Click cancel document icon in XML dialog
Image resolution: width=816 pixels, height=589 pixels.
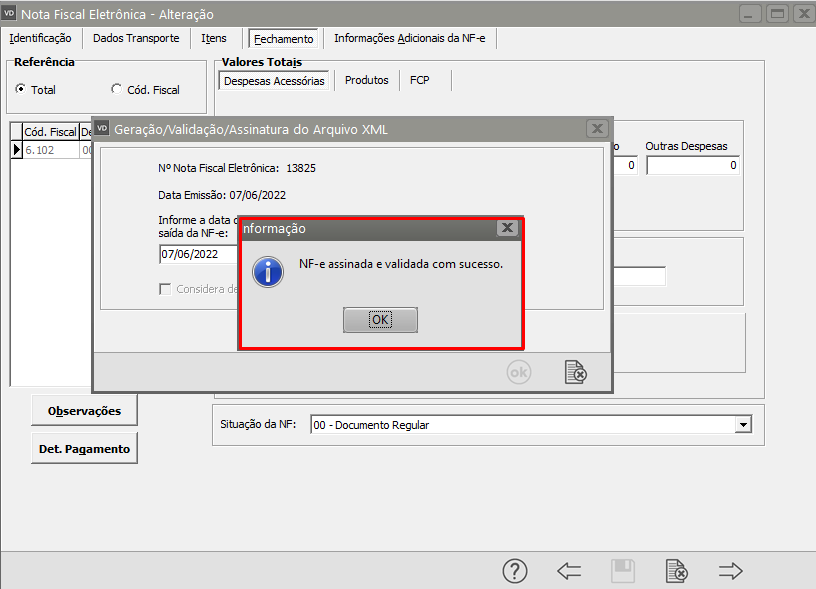pos(575,372)
